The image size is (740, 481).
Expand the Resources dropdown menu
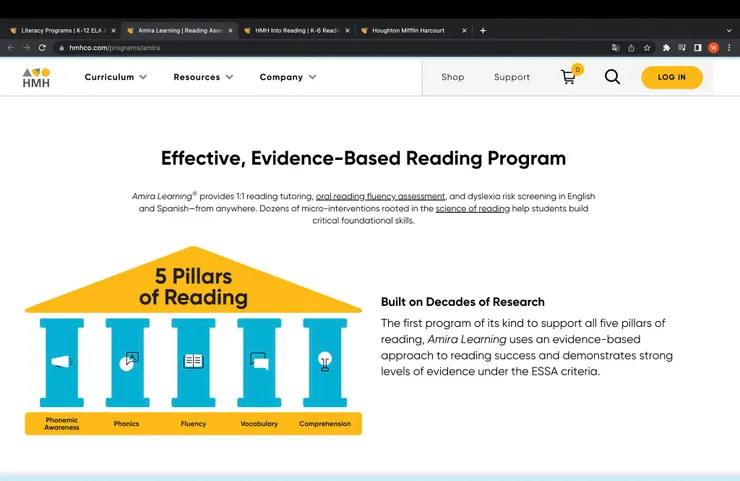(x=203, y=77)
